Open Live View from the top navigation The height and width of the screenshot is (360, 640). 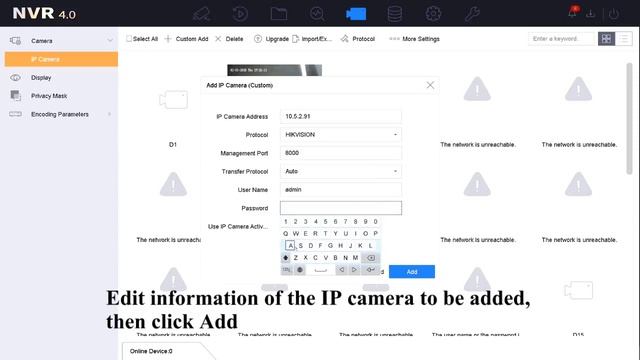tap(202, 14)
